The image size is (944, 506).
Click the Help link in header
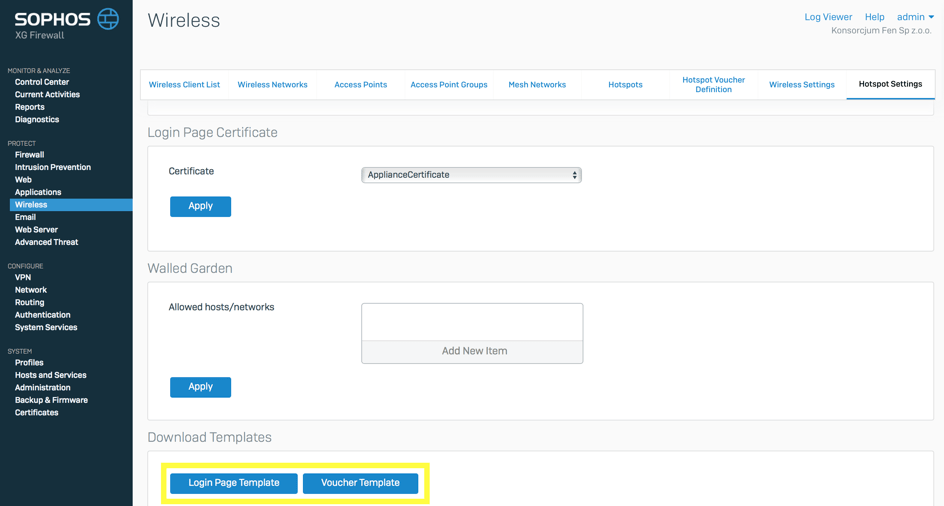[874, 17]
